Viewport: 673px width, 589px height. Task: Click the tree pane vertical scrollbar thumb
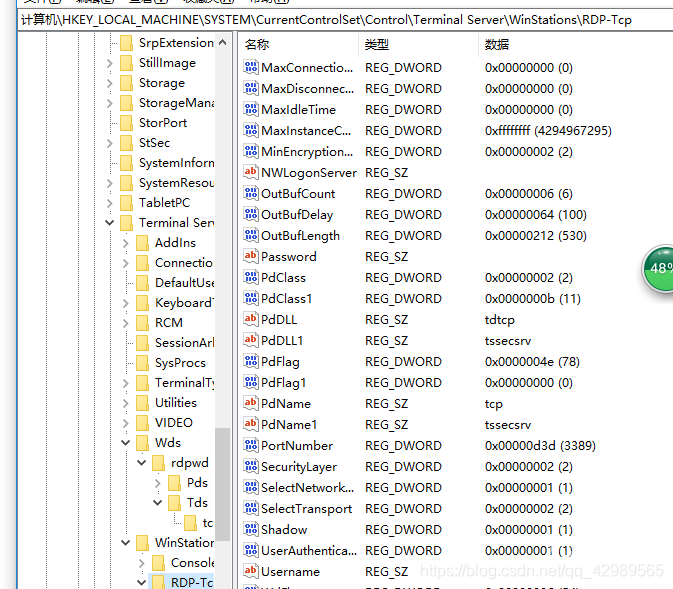222,484
